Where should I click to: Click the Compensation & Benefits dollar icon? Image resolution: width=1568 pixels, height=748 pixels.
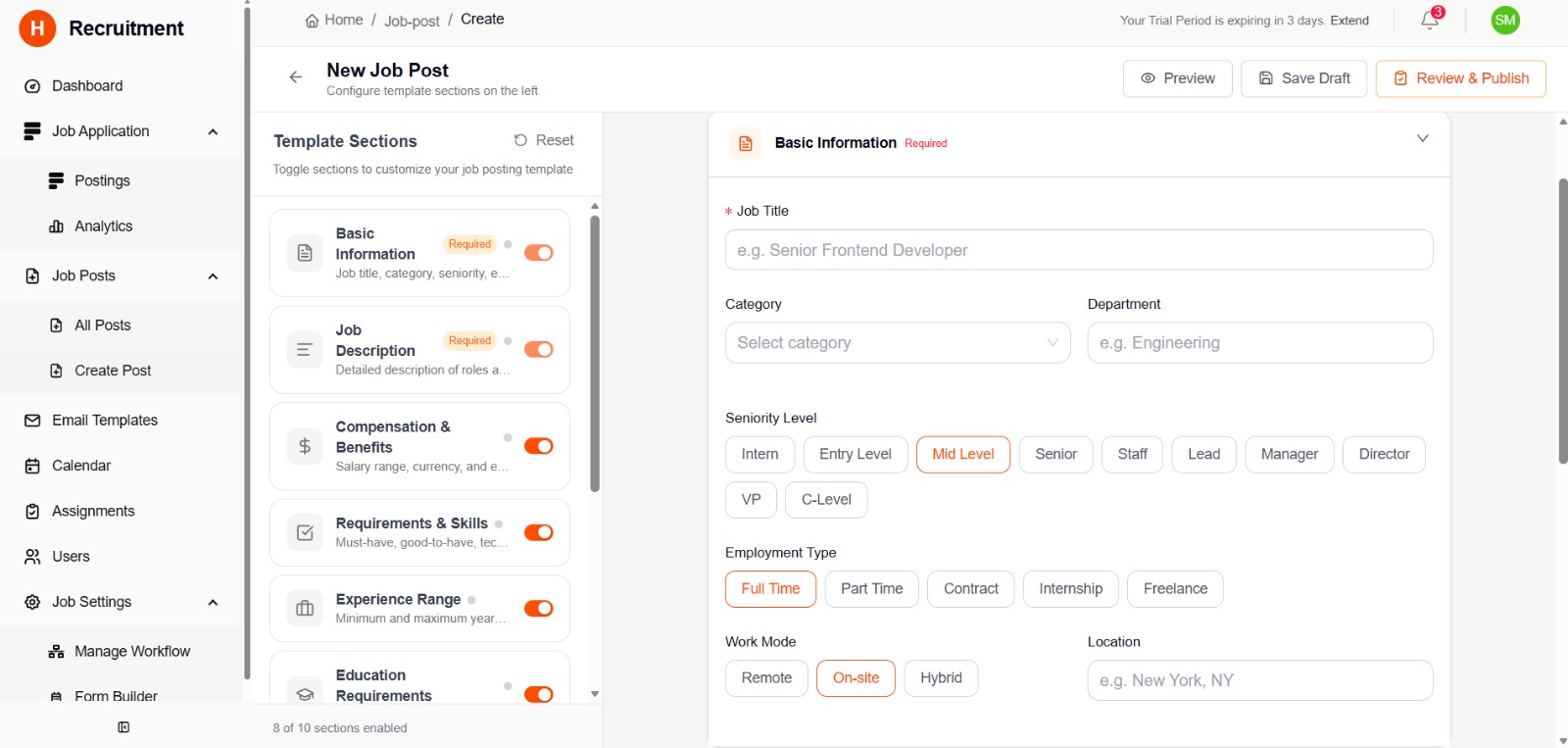coord(305,446)
